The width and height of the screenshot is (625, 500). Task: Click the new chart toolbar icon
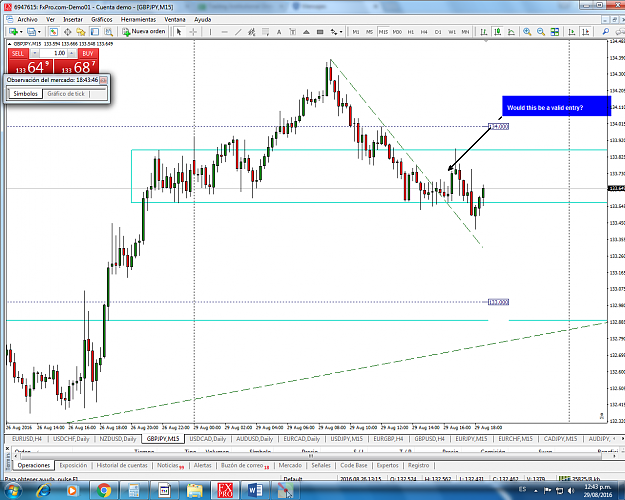[13, 31]
